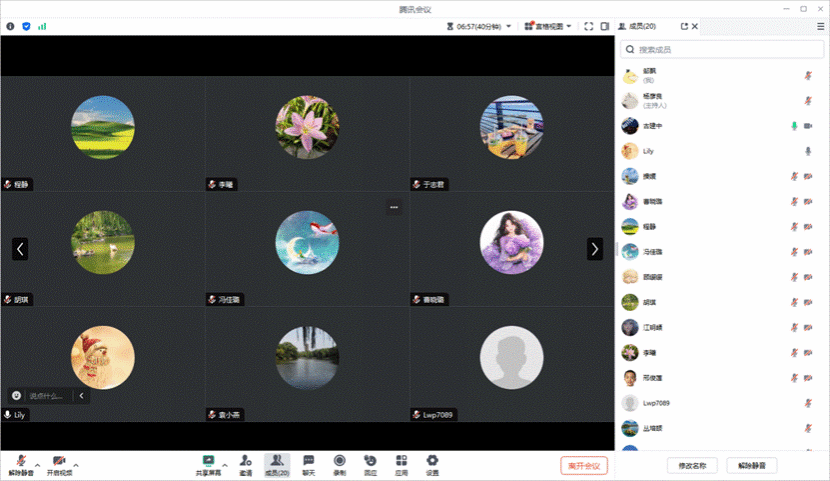Open 设置 settings gear
This screenshot has height=481, width=830.
click(x=432, y=465)
